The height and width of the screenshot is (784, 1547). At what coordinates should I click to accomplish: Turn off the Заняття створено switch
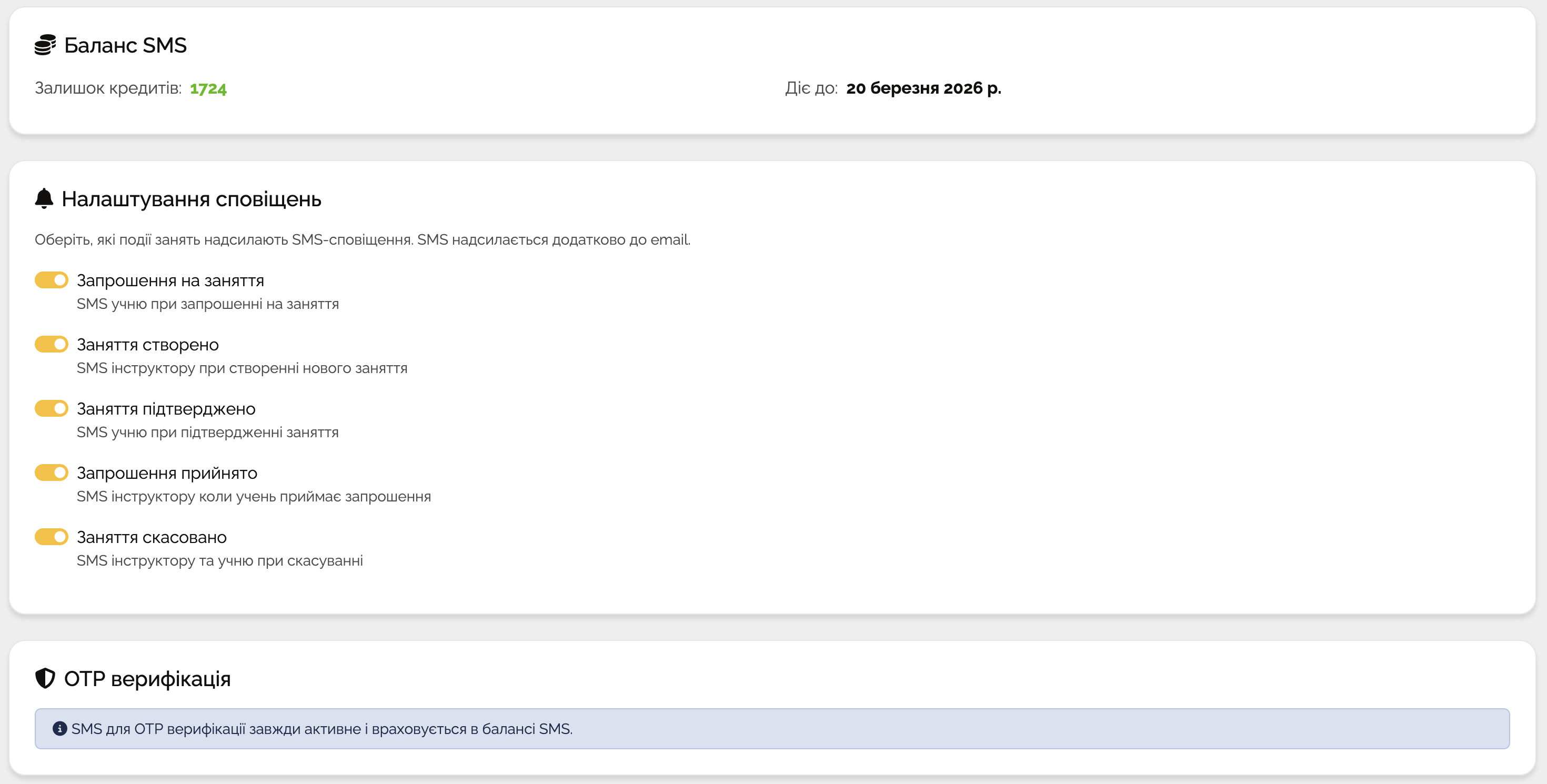[52, 345]
